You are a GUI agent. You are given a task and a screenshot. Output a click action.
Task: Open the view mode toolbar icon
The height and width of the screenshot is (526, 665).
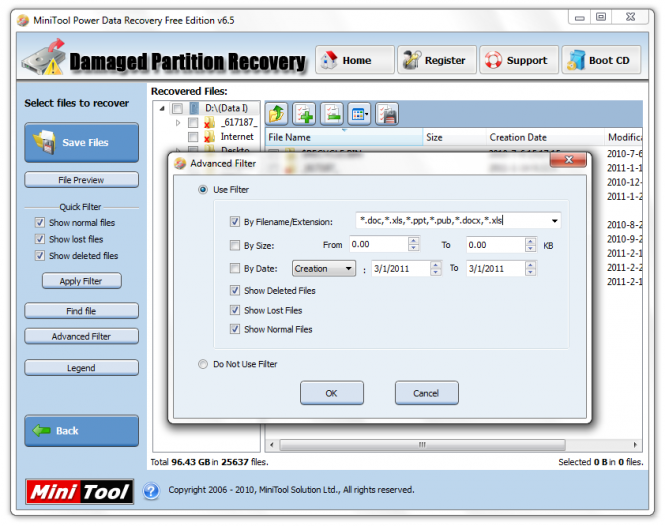tap(359, 114)
